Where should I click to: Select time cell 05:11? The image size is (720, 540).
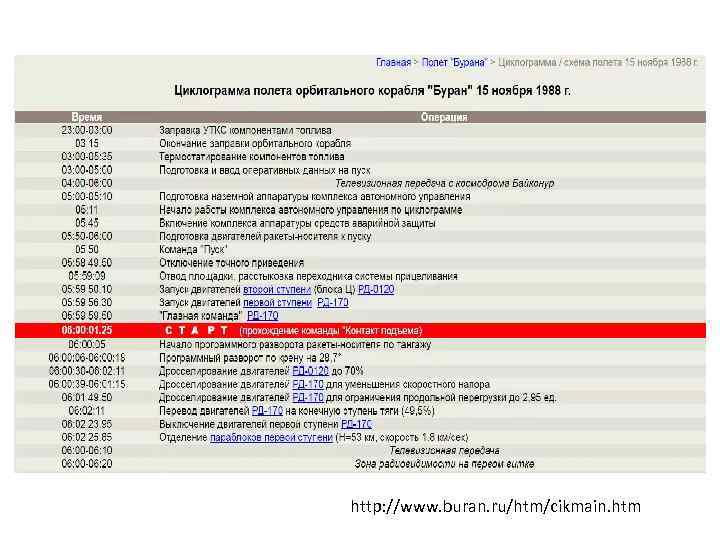point(87,210)
